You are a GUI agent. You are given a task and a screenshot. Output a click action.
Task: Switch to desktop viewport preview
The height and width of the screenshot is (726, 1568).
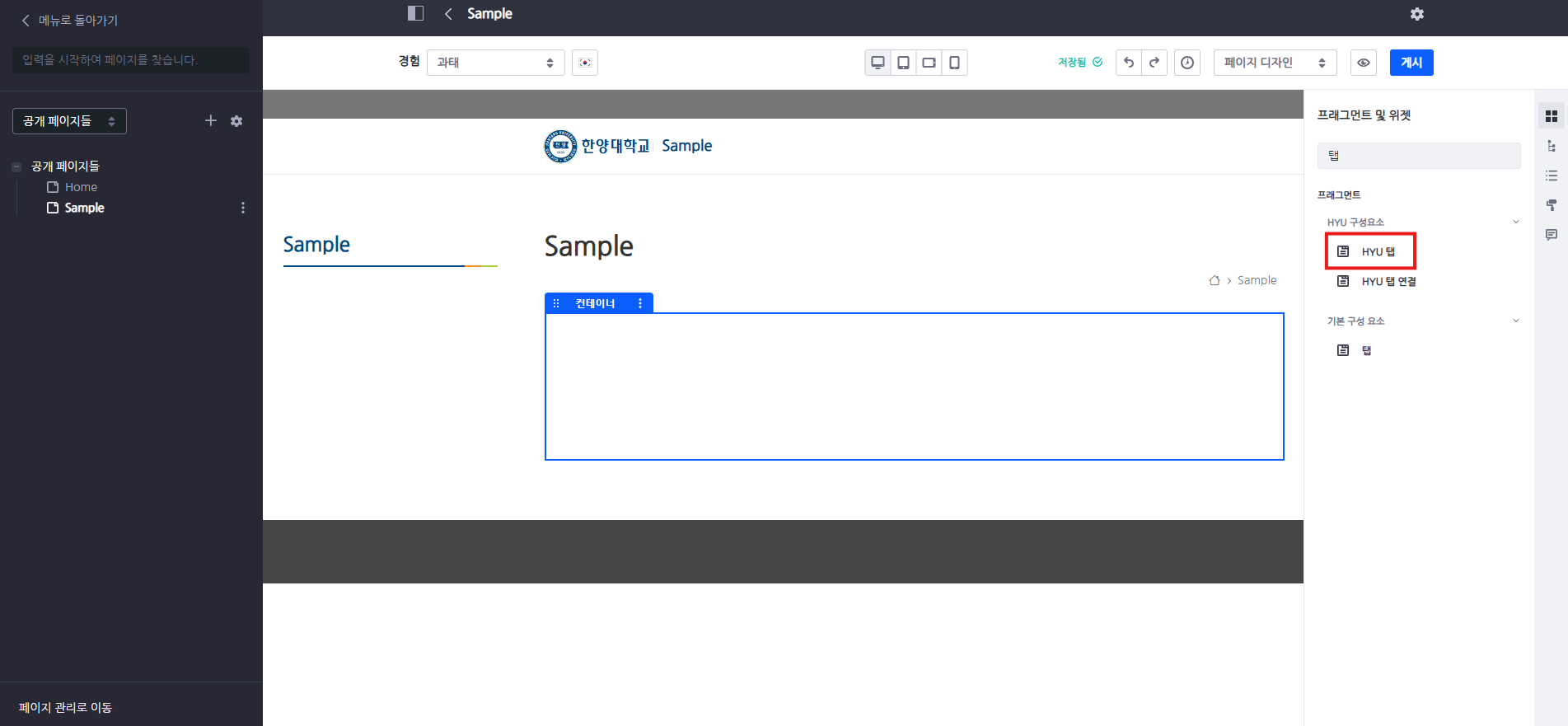(878, 63)
